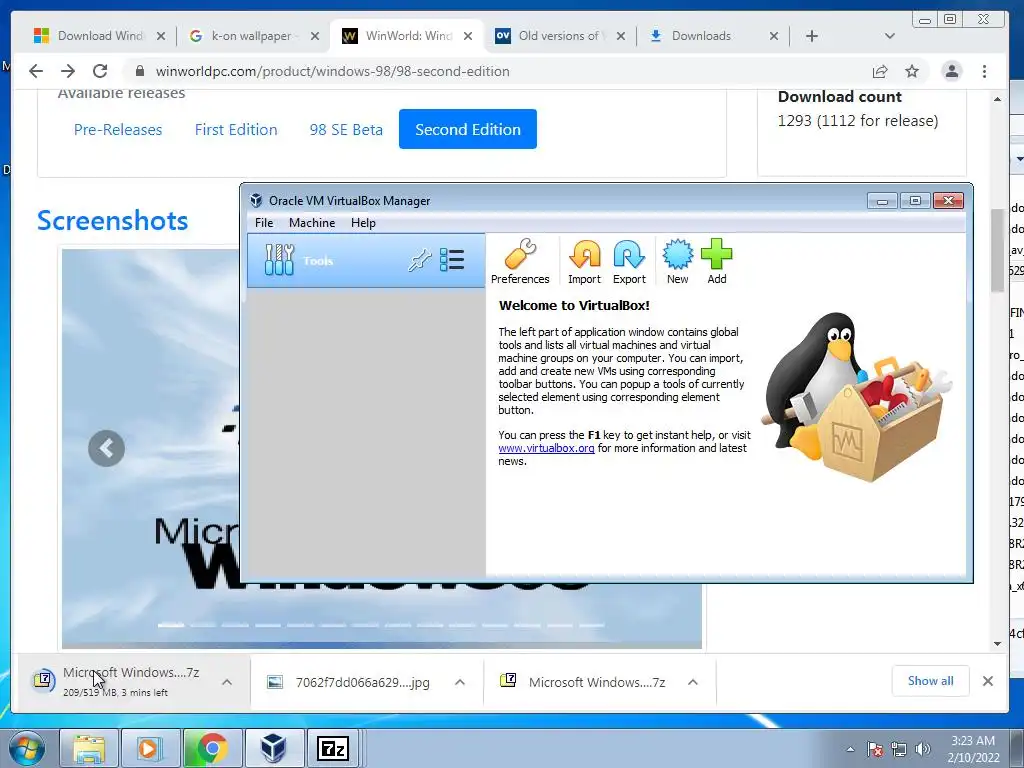The width and height of the screenshot is (1024, 768).
Task: Select the Tools item in VirtualBox sidebar
Action: point(366,261)
